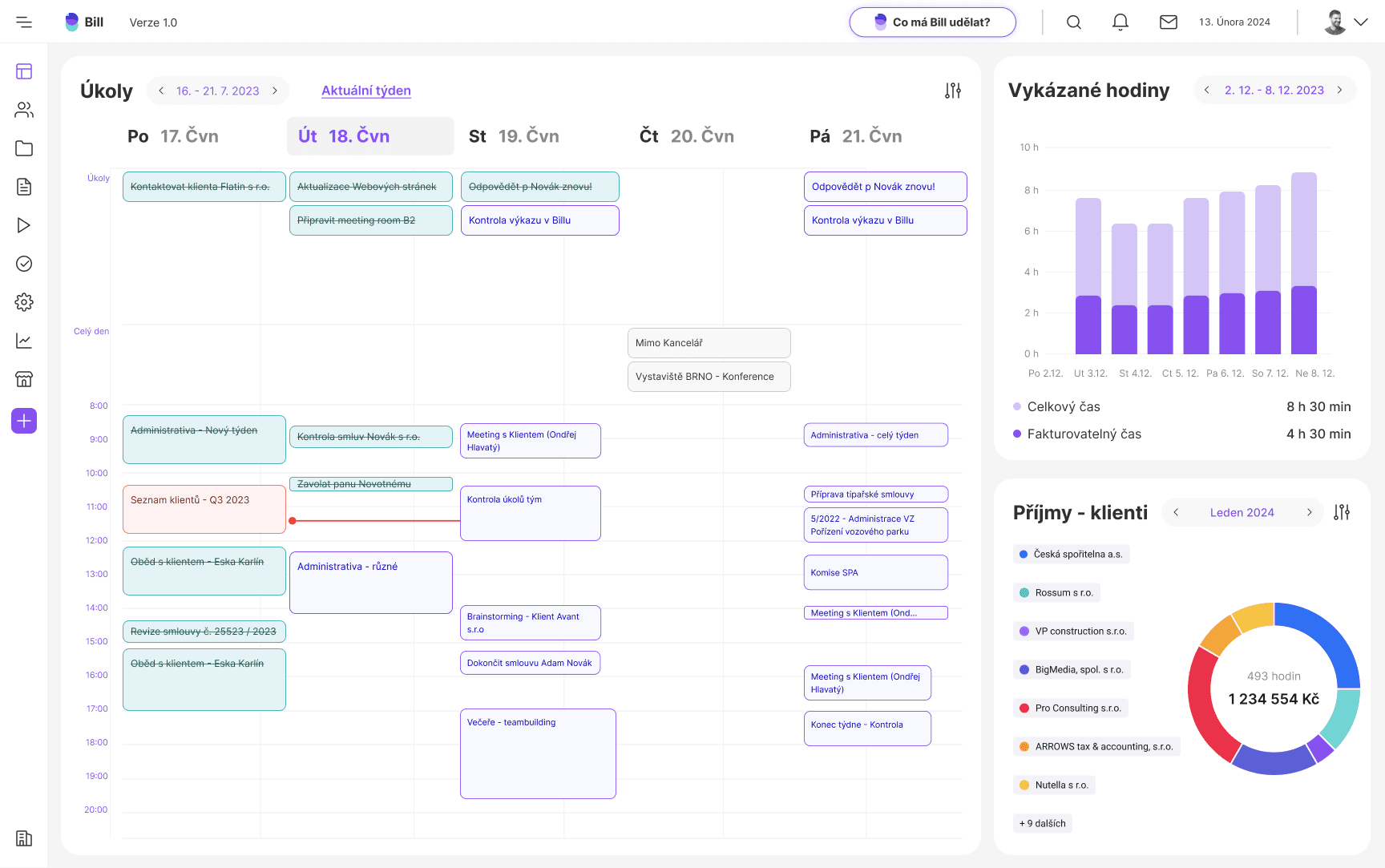Open the Kontrola úkolů tým event

point(530,513)
